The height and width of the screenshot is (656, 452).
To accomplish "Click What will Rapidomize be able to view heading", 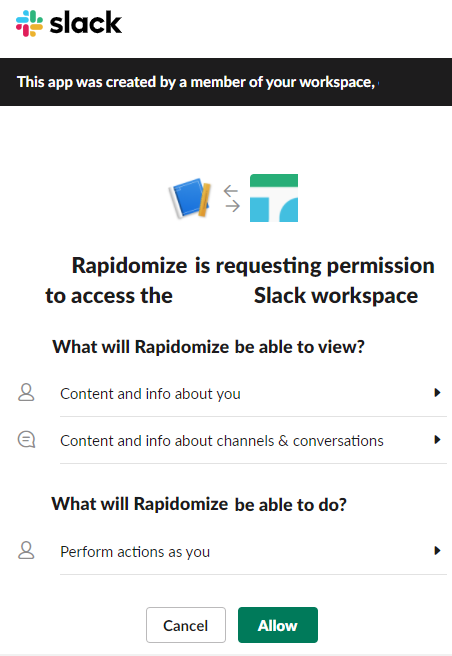I will 208,347.
